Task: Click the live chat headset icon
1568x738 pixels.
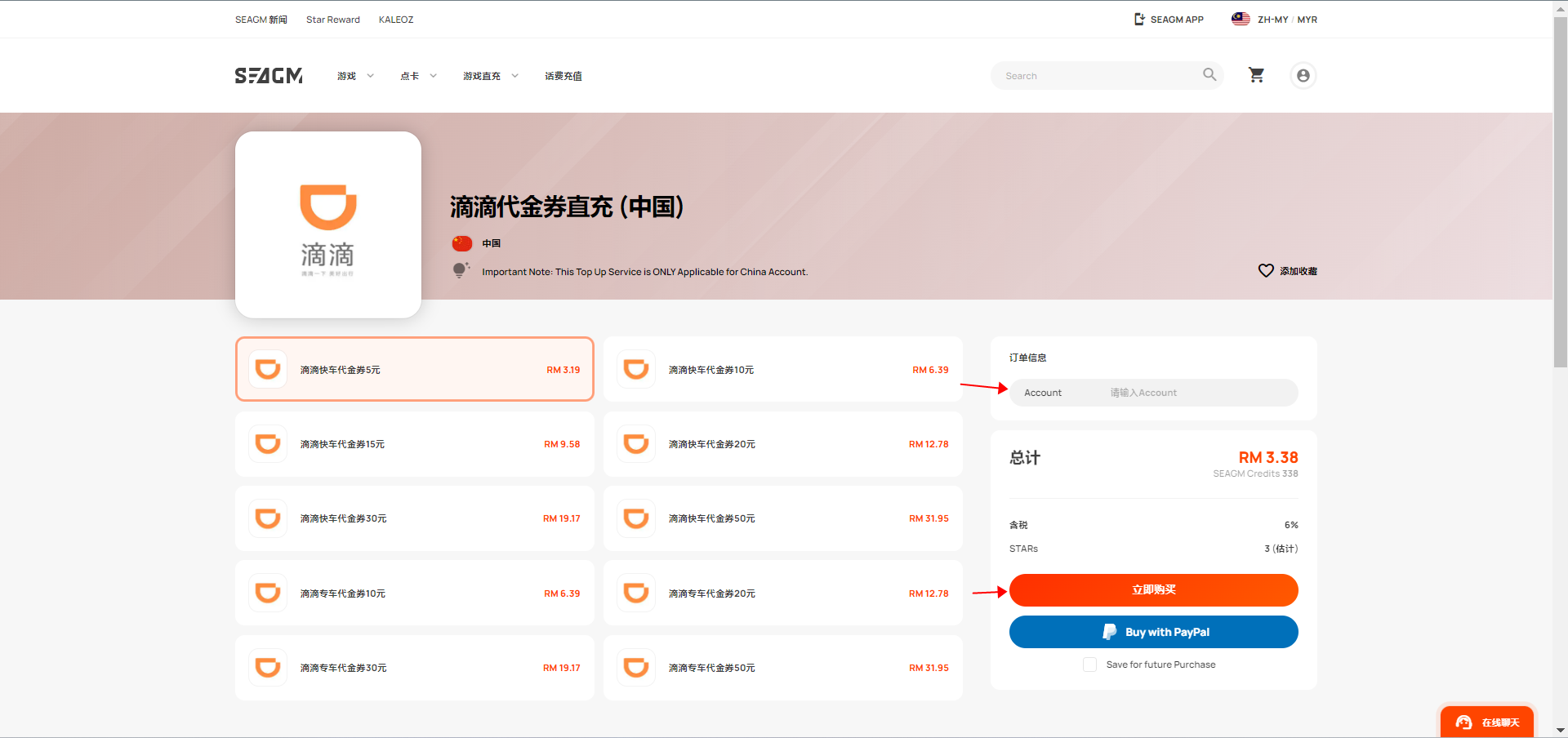Action: (x=1463, y=722)
